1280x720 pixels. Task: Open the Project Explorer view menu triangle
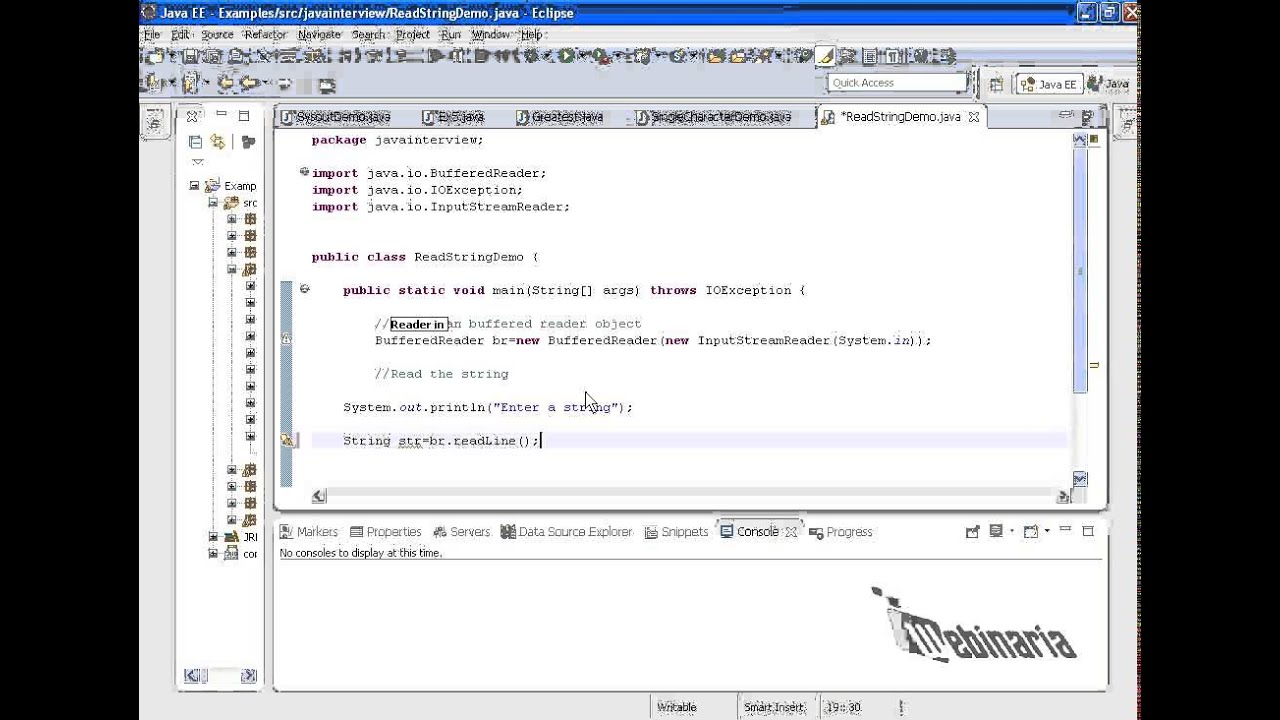coord(197,162)
